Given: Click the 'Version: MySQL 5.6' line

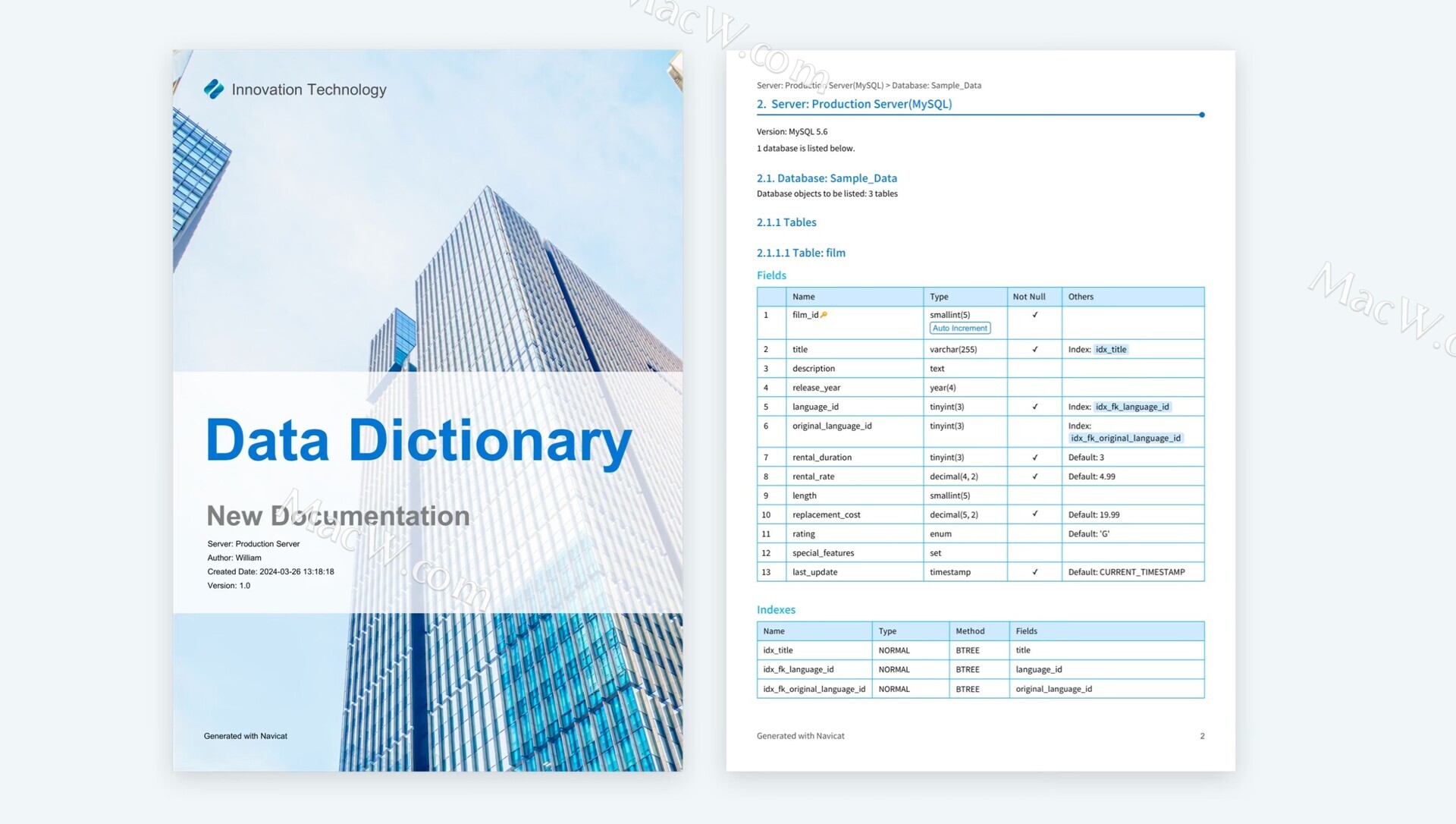Looking at the screenshot, I should click(792, 132).
